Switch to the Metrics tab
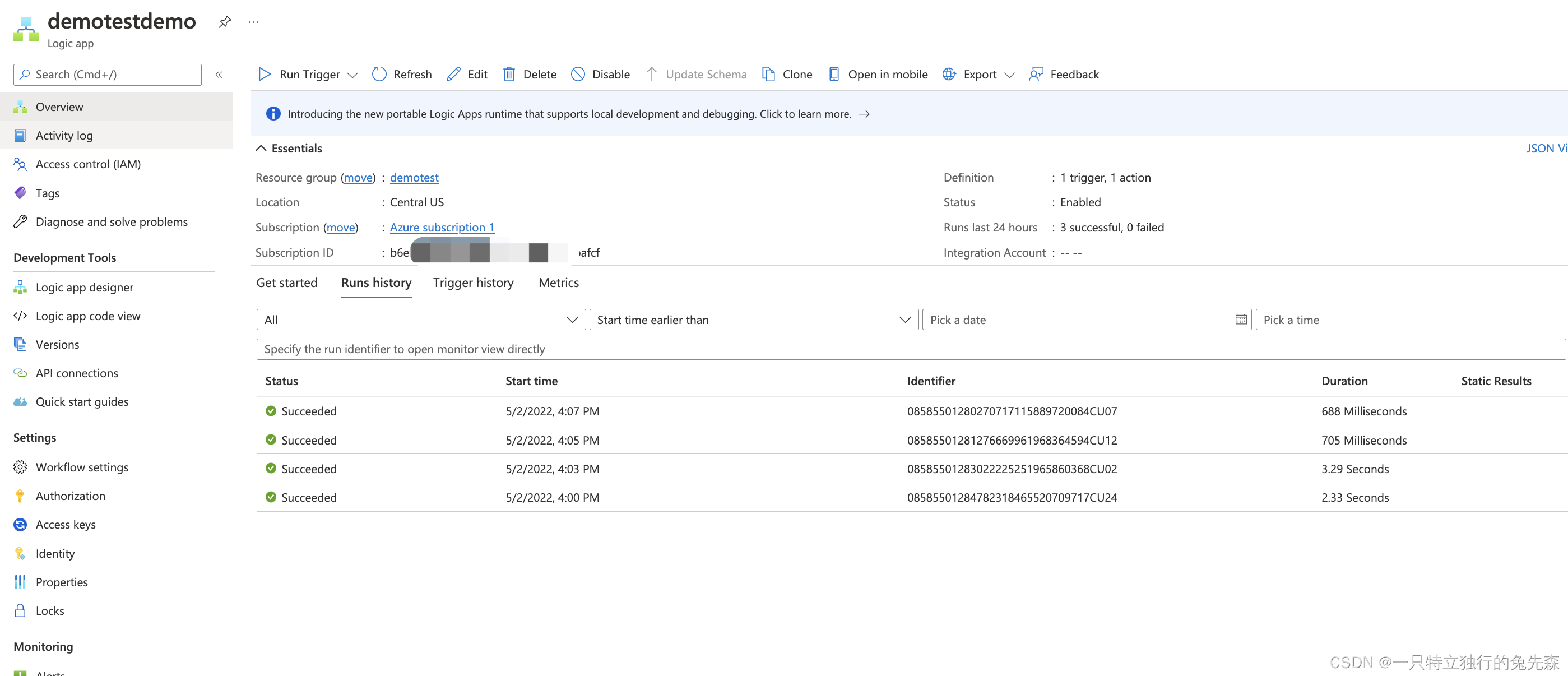Image resolution: width=1568 pixels, height=676 pixels. 558,283
